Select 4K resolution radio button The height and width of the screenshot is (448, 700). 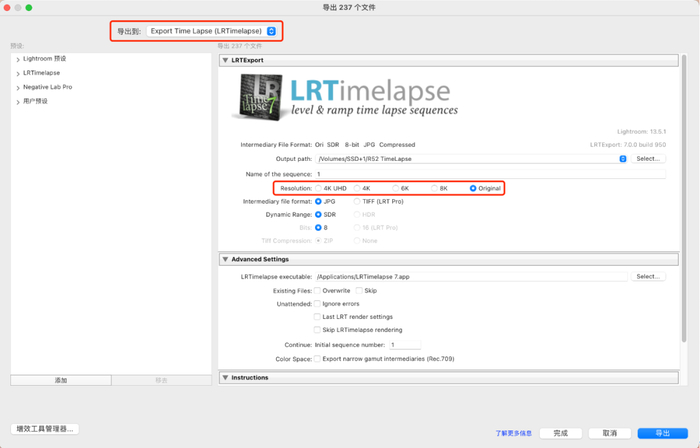(x=357, y=188)
